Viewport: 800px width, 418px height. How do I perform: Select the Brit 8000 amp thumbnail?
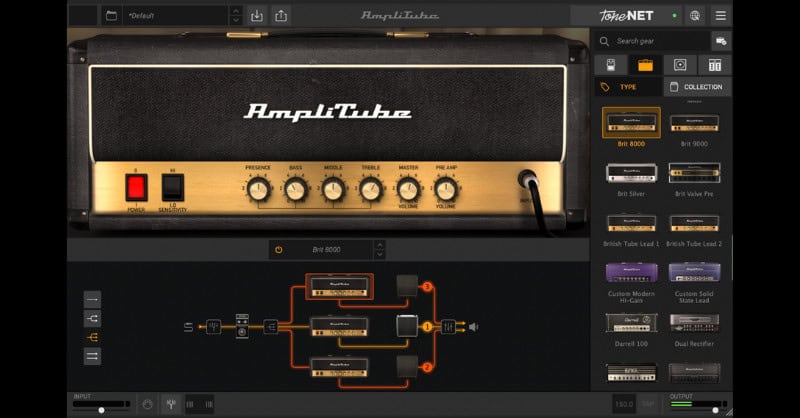point(631,123)
